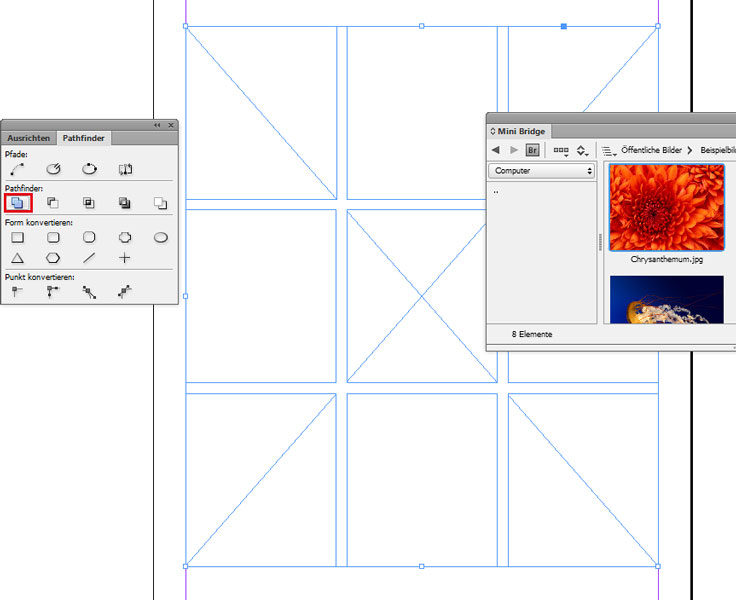Screen dimensions: 736x600
Task: Open the view options dropdown in Mini Bridge
Action: (x=561, y=150)
